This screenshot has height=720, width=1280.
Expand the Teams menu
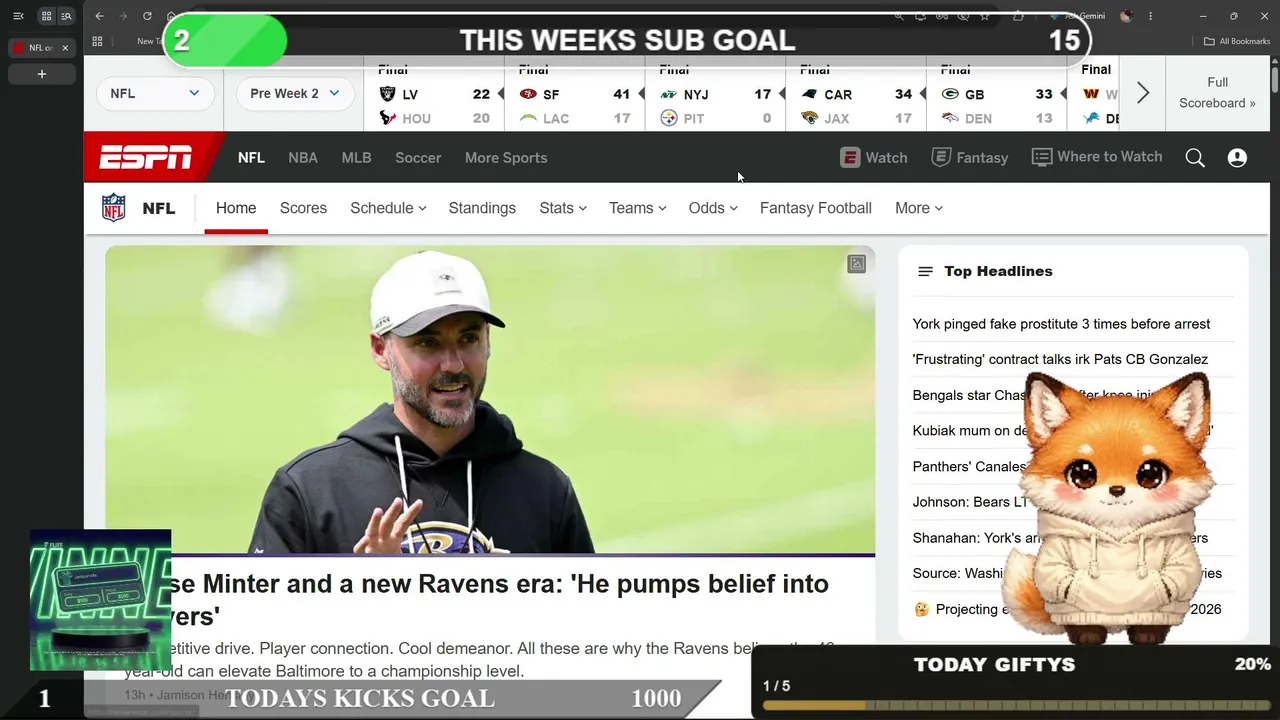pos(638,208)
